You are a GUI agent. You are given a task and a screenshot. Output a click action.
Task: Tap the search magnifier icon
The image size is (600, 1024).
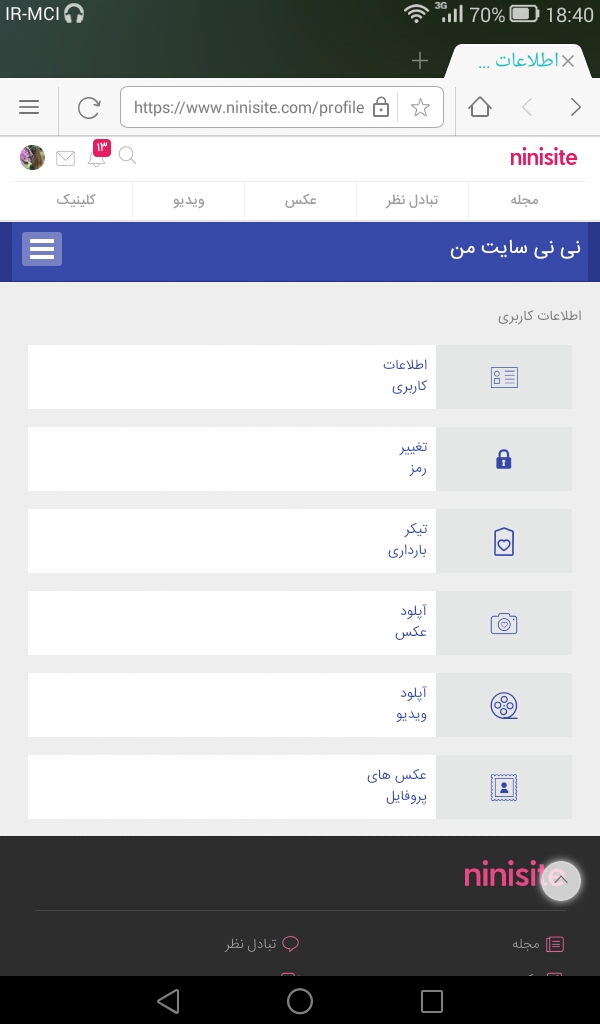pyautogui.click(x=127, y=155)
